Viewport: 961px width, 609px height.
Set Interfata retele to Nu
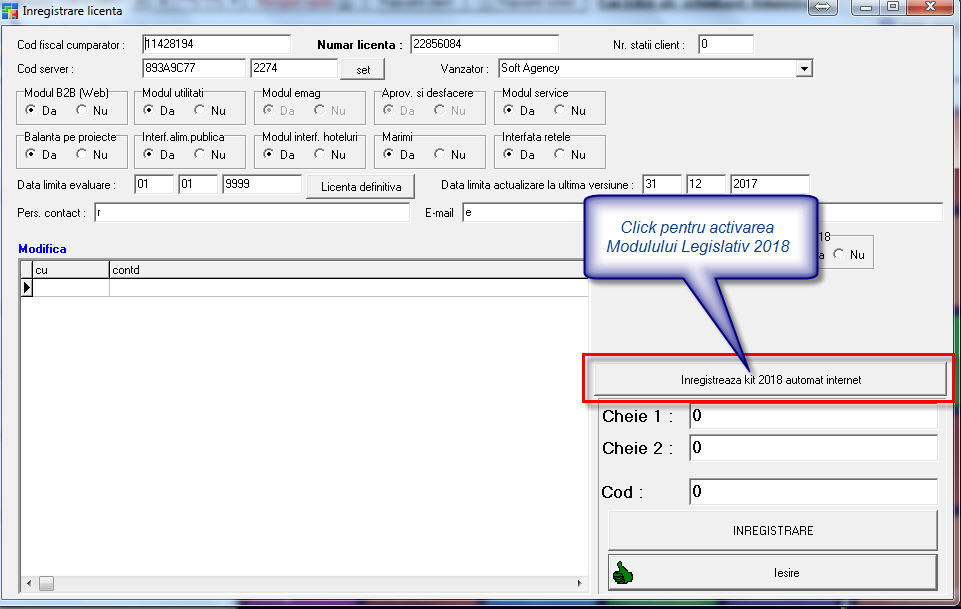tap(561, 155)
